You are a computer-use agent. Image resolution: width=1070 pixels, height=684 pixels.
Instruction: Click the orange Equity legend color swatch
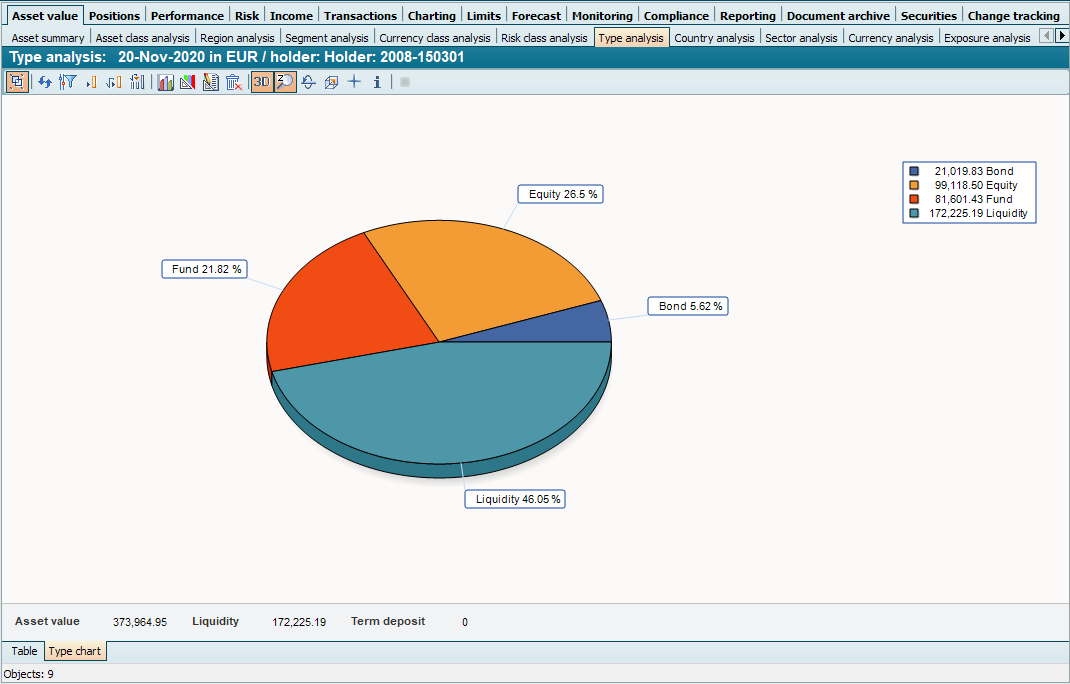point(913,185)
